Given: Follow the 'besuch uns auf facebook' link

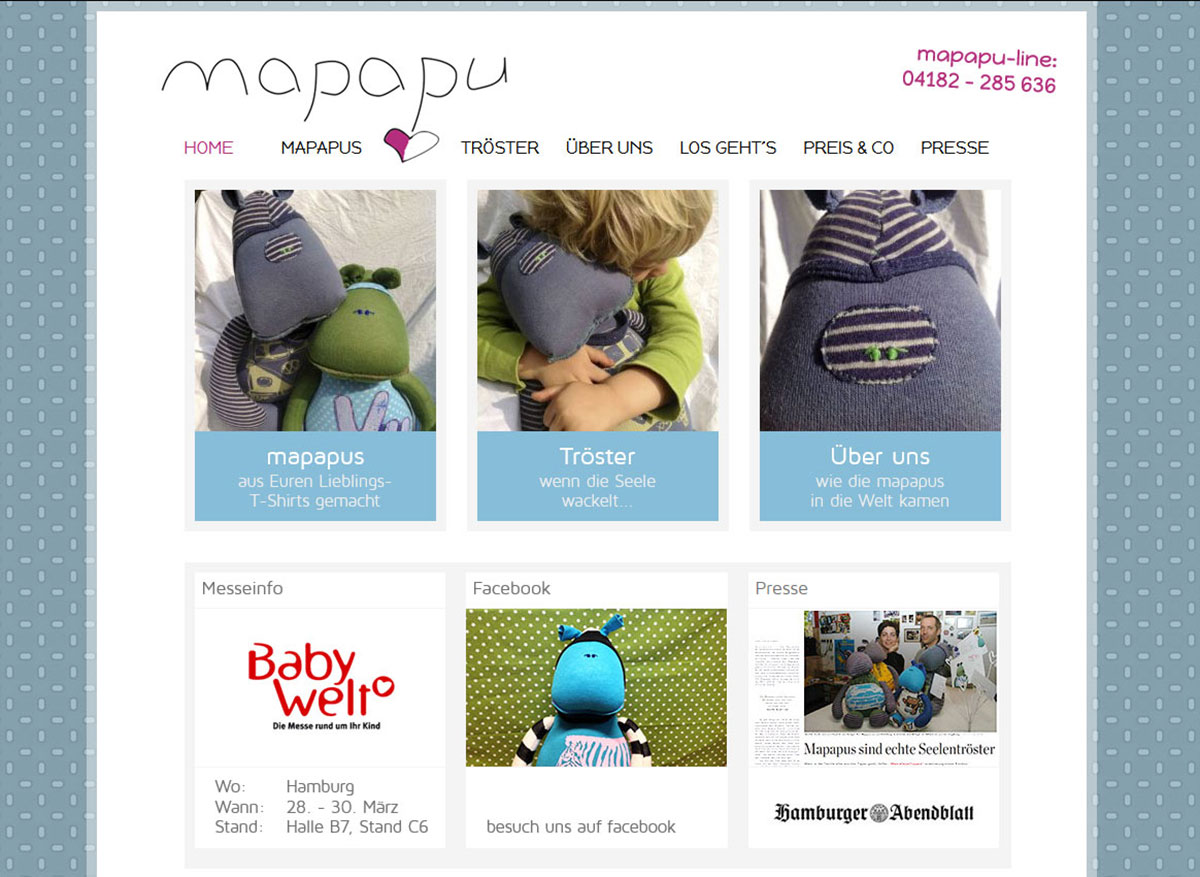Looking at the screenshot, I should point(581,827).
